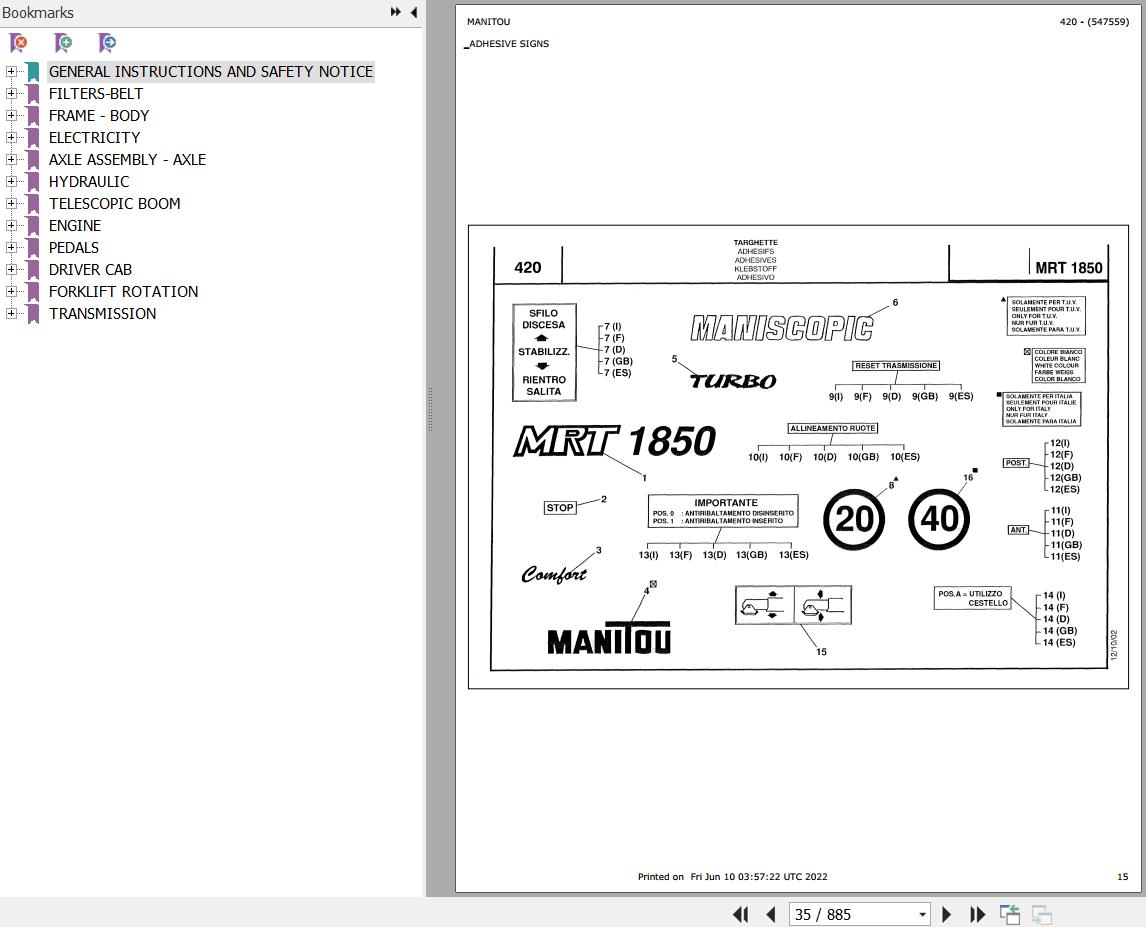The width and height of the screenshot is (1146, 927).
Task: Jump to the last page
Action: point(977,914)
